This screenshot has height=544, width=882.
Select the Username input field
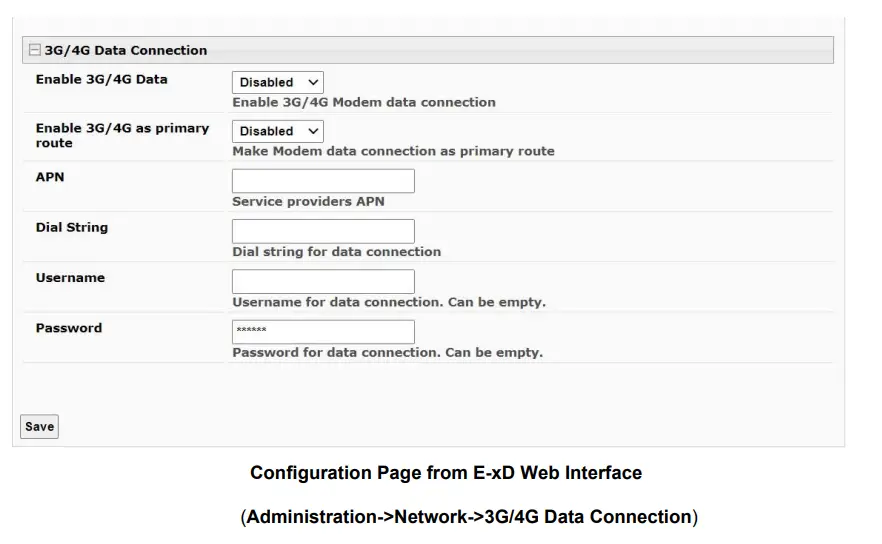(x=323, y=281)
